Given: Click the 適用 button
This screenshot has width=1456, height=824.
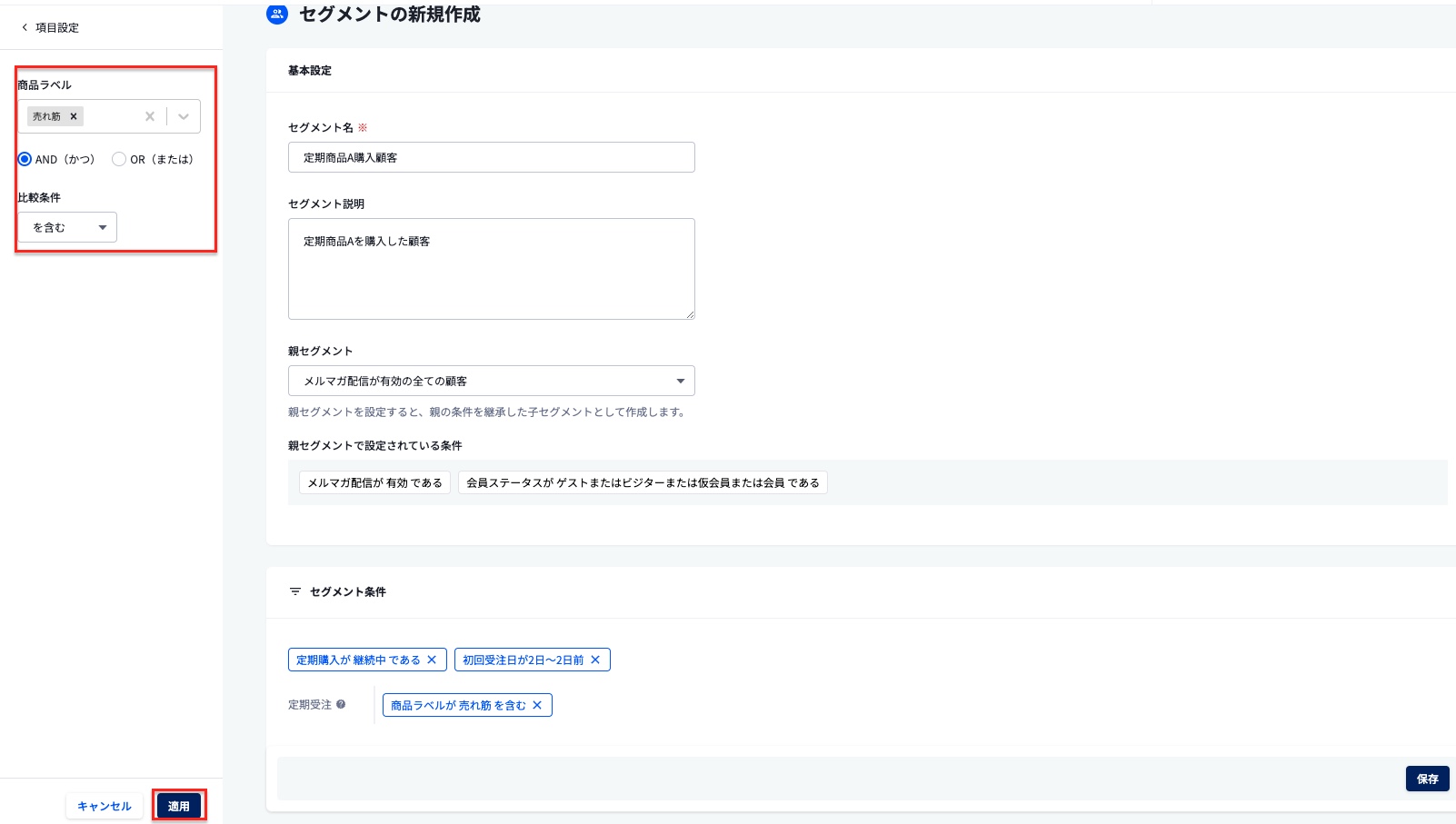Looking at the screenshot, I should [x=179, y=805].
